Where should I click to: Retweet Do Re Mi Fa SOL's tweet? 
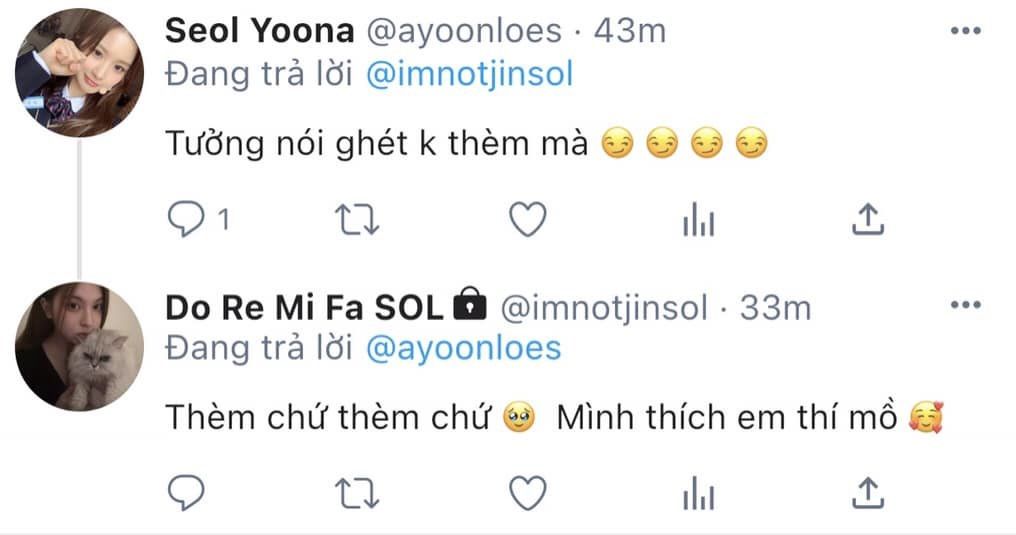click(x=357, y=492)
